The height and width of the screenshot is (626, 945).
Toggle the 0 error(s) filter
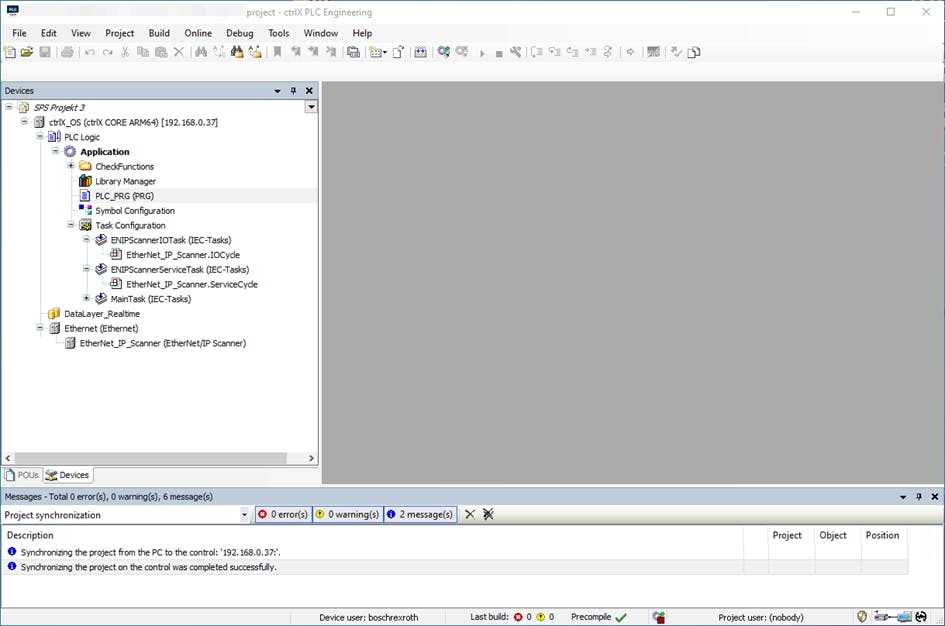tap(283, 514)
